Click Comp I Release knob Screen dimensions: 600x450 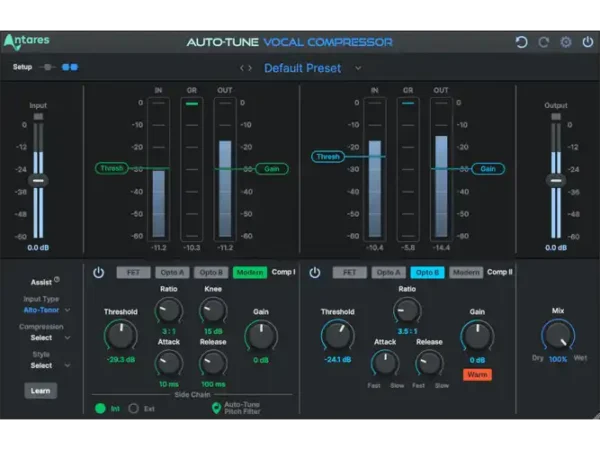click(x=213, y=364)
